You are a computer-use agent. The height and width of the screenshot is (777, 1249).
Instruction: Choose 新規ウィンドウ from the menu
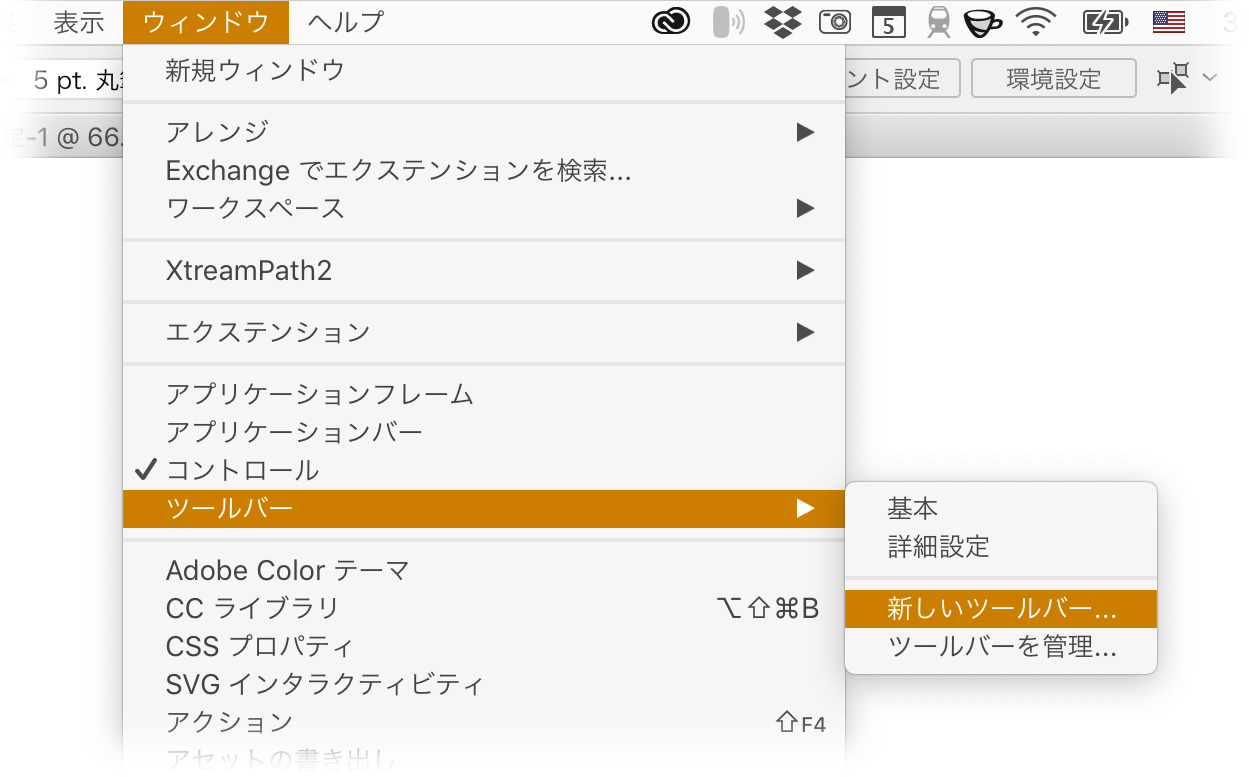[484, 71]
